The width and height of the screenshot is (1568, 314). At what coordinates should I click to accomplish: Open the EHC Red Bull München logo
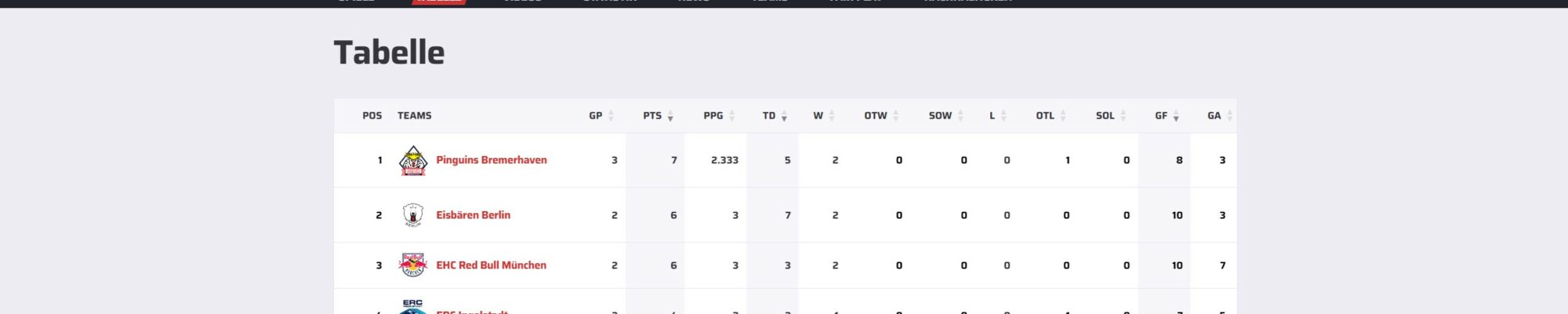tap(412, 265)
